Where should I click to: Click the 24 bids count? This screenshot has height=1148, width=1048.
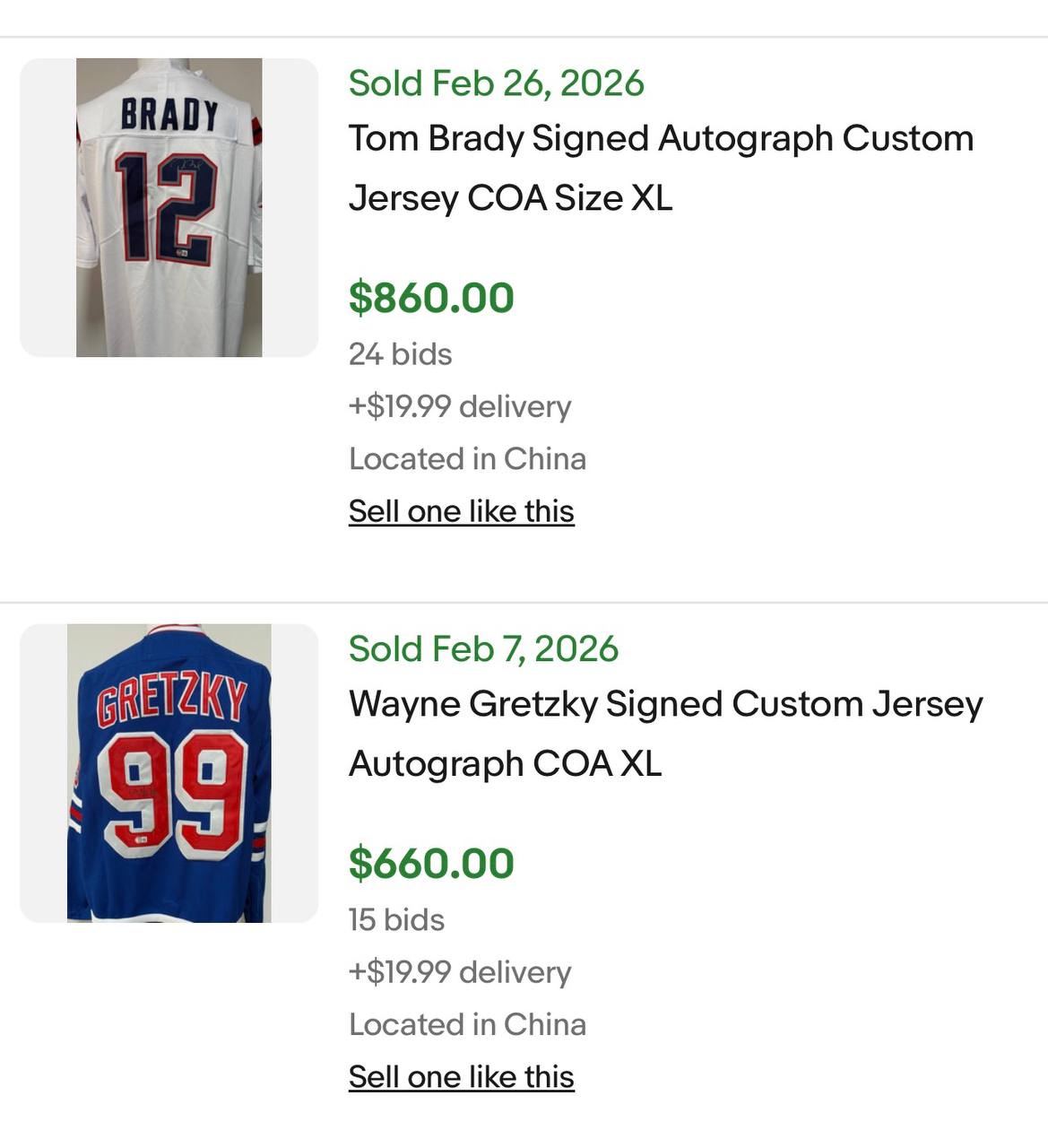[x=400, y=354]
